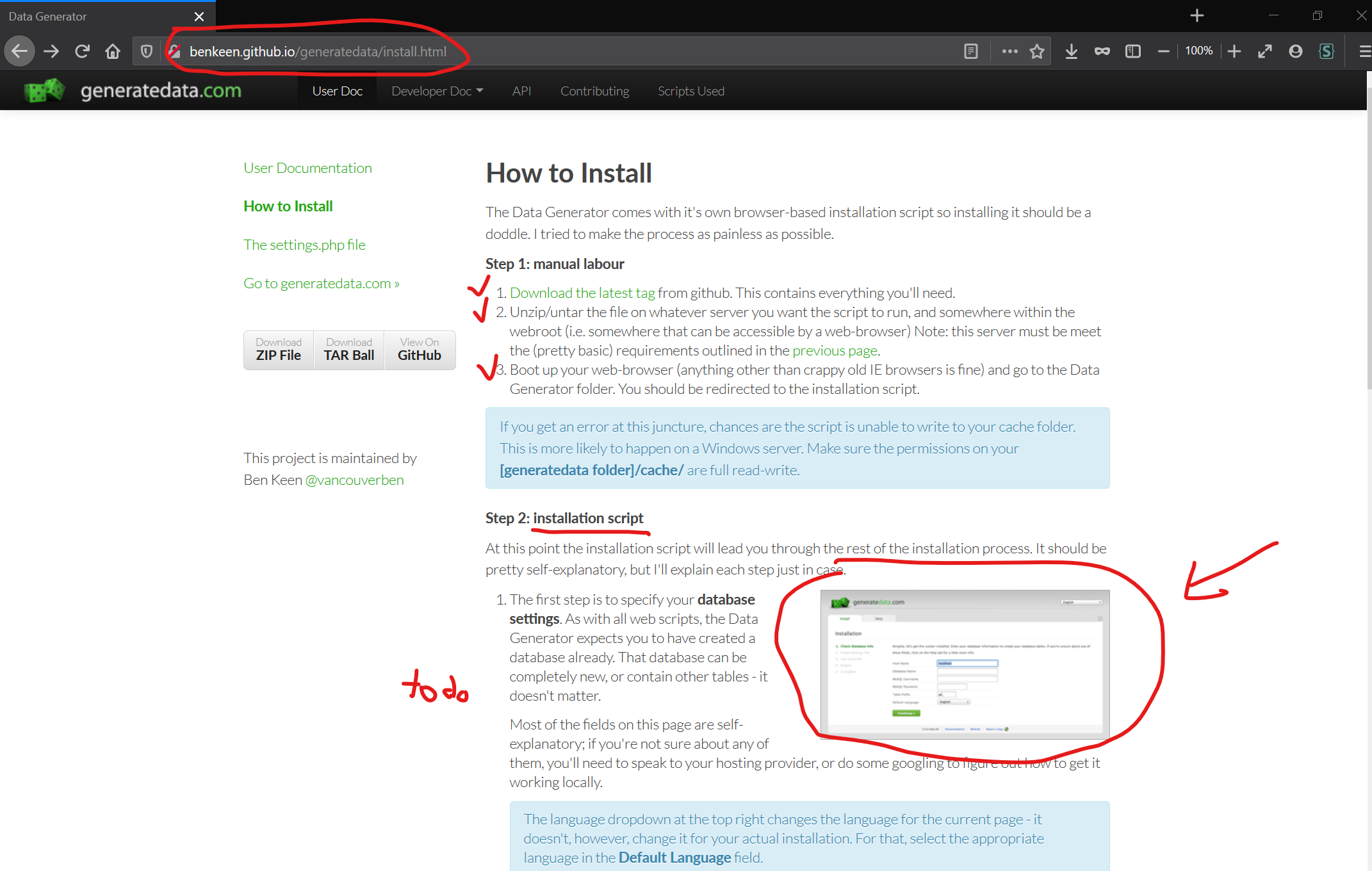Open the tracking protection shield icon
The image size is (1372, 871).
tap(147, 51)
